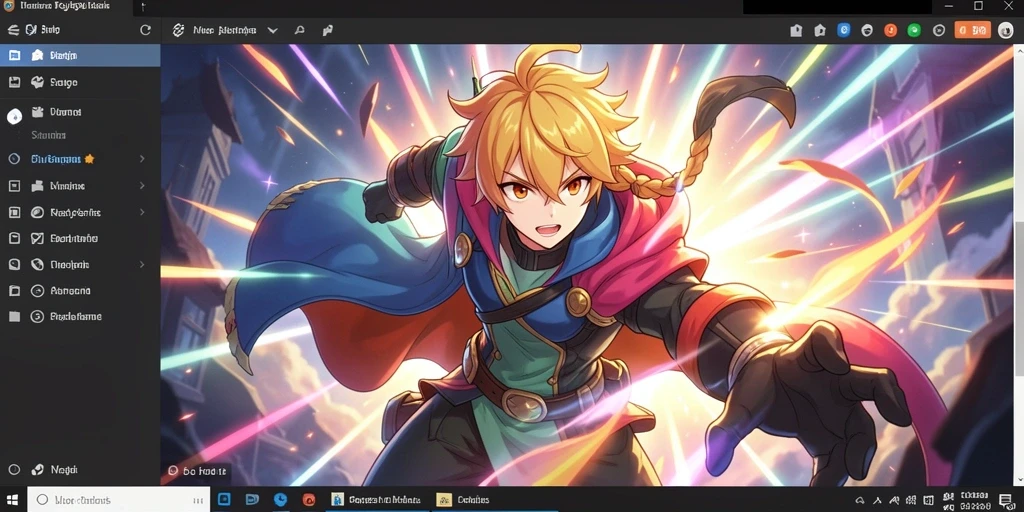Click the magnifier search icon in top toolbar

click(300, 30)
